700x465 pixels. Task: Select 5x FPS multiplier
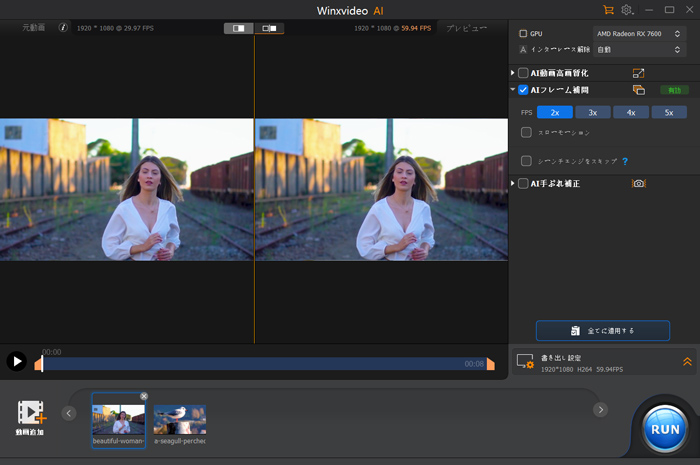pos(669,112)
